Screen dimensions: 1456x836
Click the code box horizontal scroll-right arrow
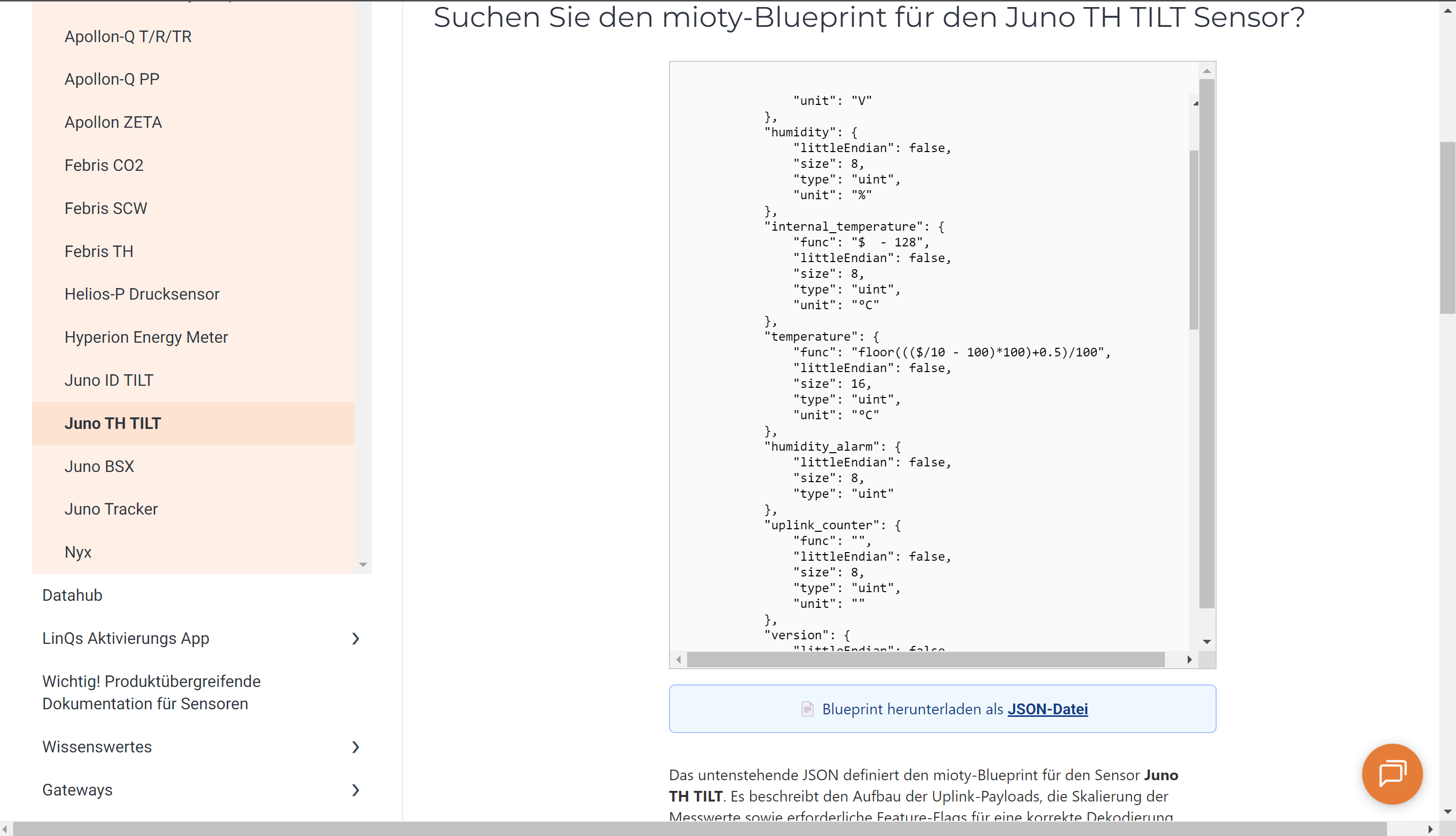pos(1189,660)
